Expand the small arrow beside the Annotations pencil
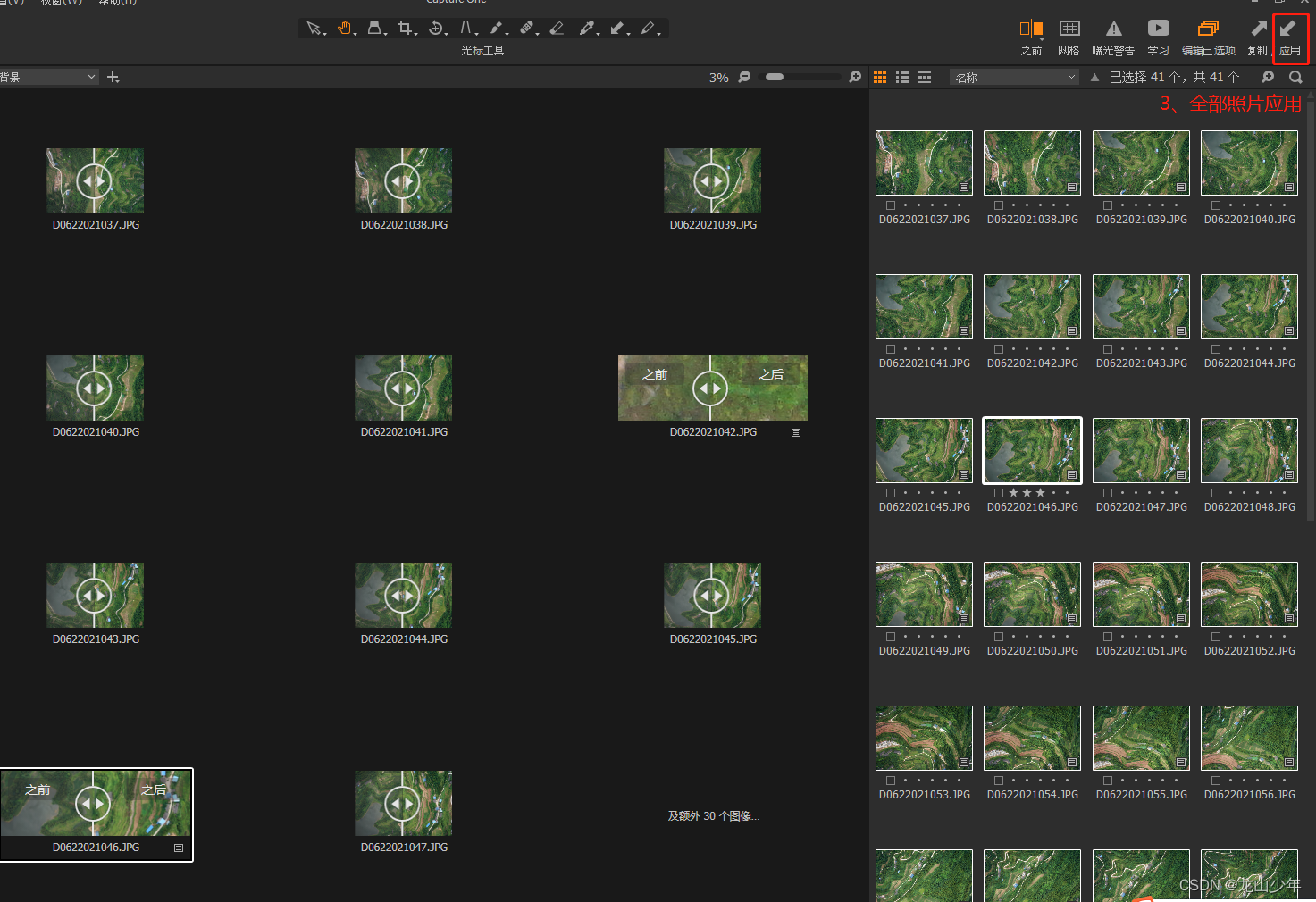The image size is (1316, 902). [x=659, y=34]
